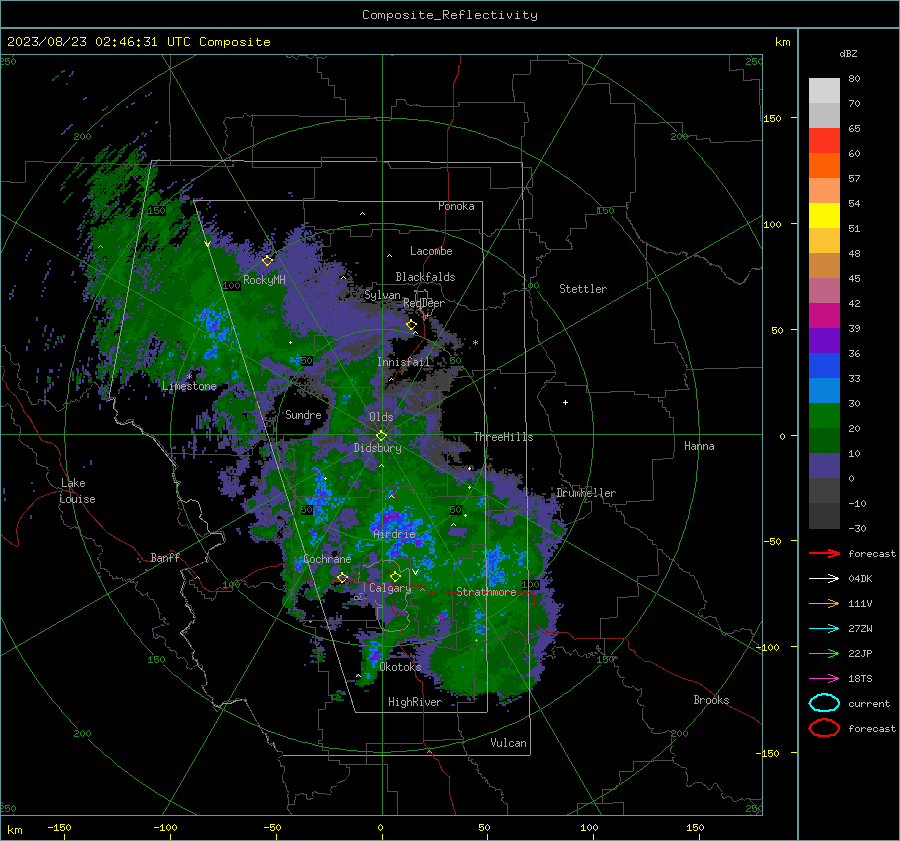
Task: Click the Banff label
Action: (165, 557)
